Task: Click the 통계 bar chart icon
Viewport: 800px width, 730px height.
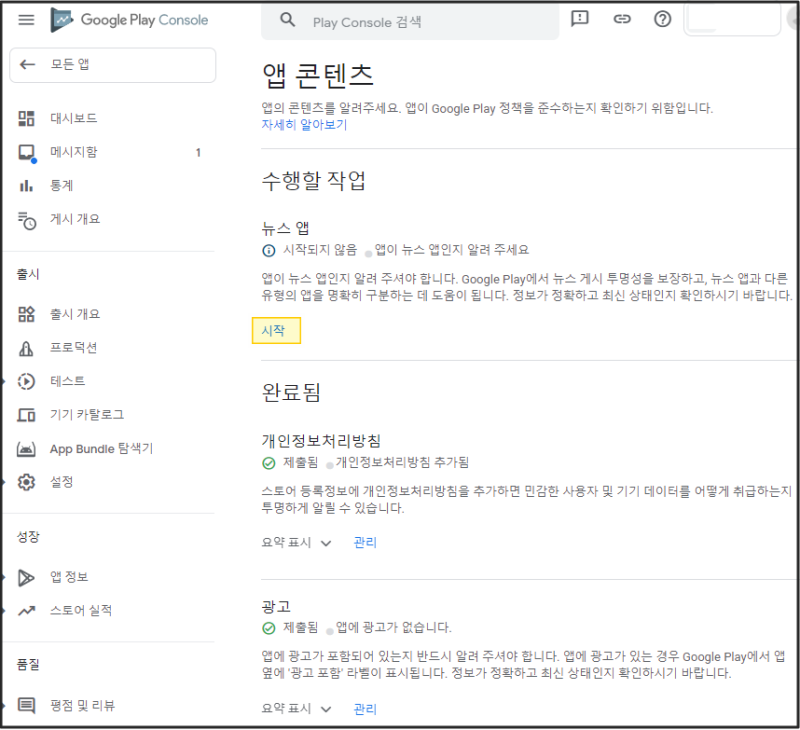Action: point(26,186)
